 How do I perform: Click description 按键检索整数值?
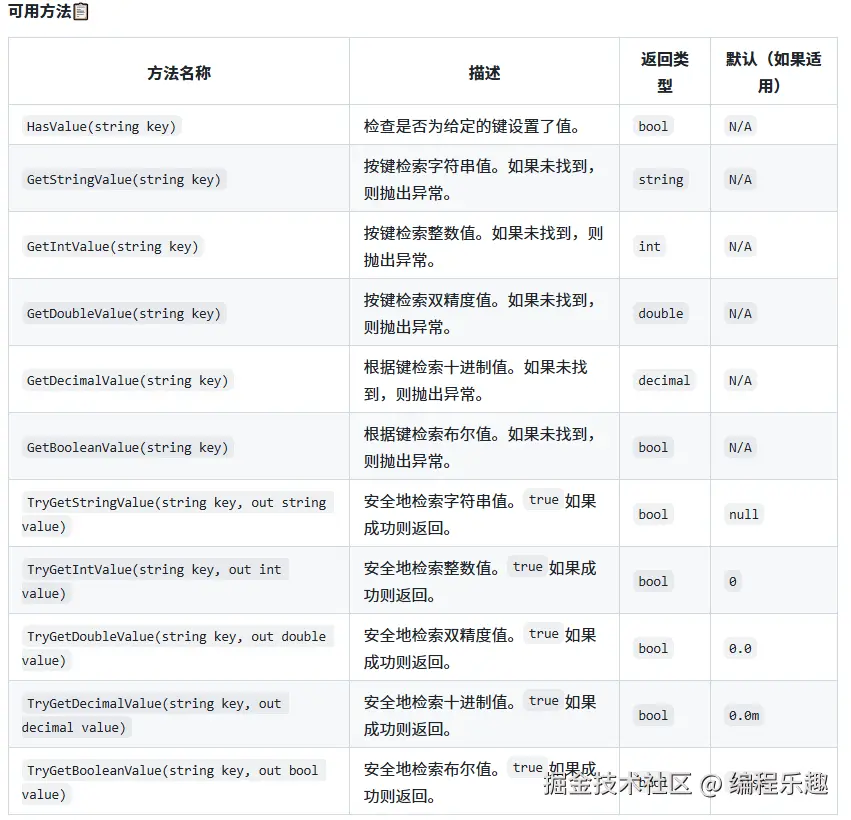point(483,247)
